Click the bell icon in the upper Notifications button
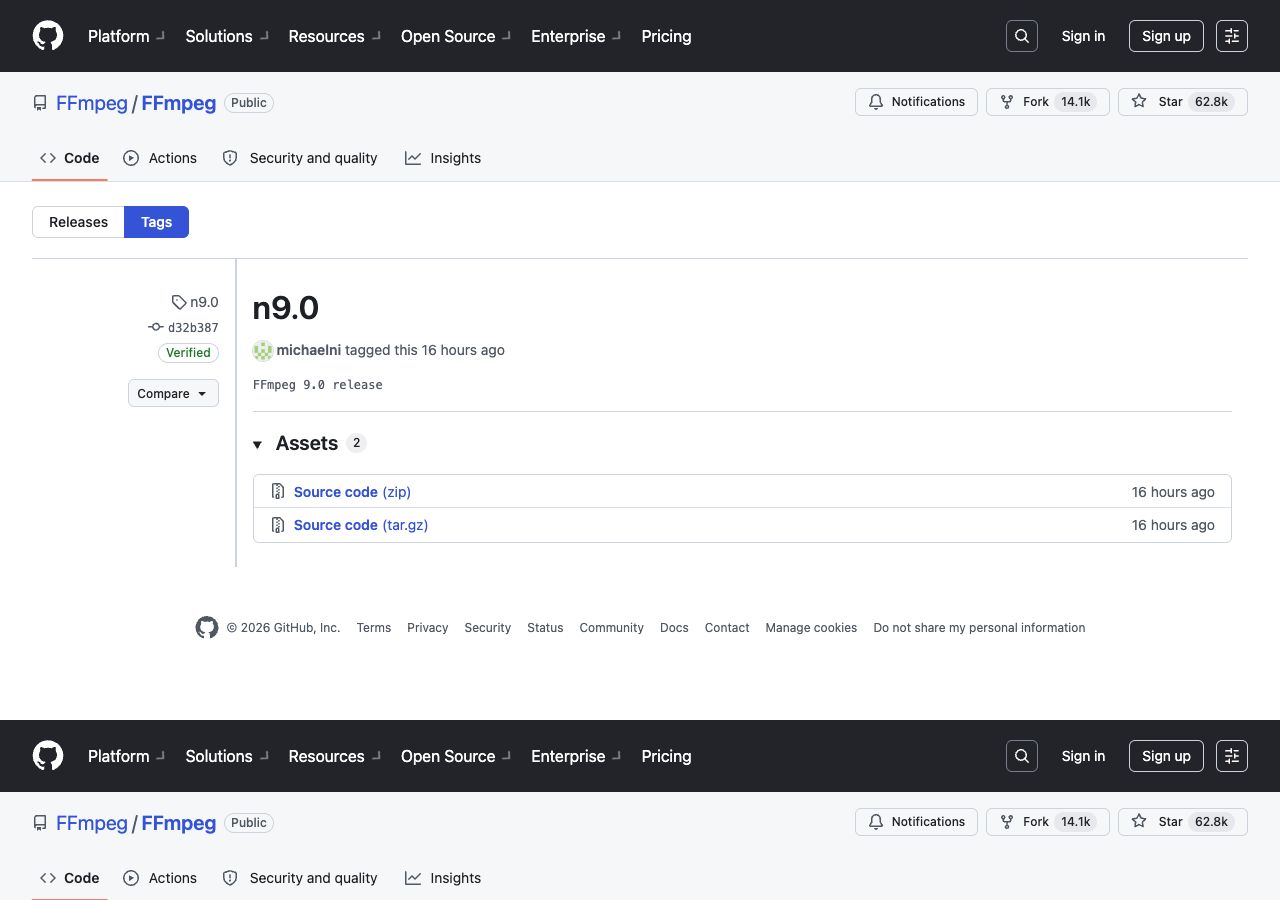This screenshot has height=900, width=1280. click(876, 102)
